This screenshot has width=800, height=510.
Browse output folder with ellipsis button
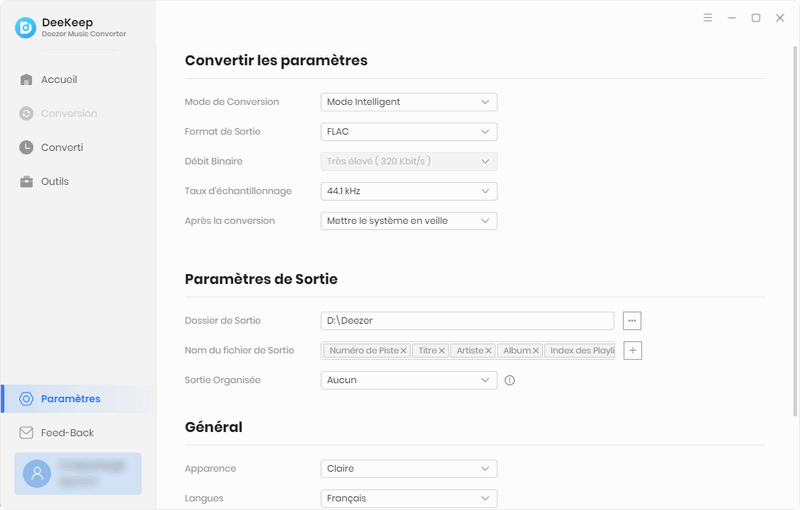[x=632, y=321]
